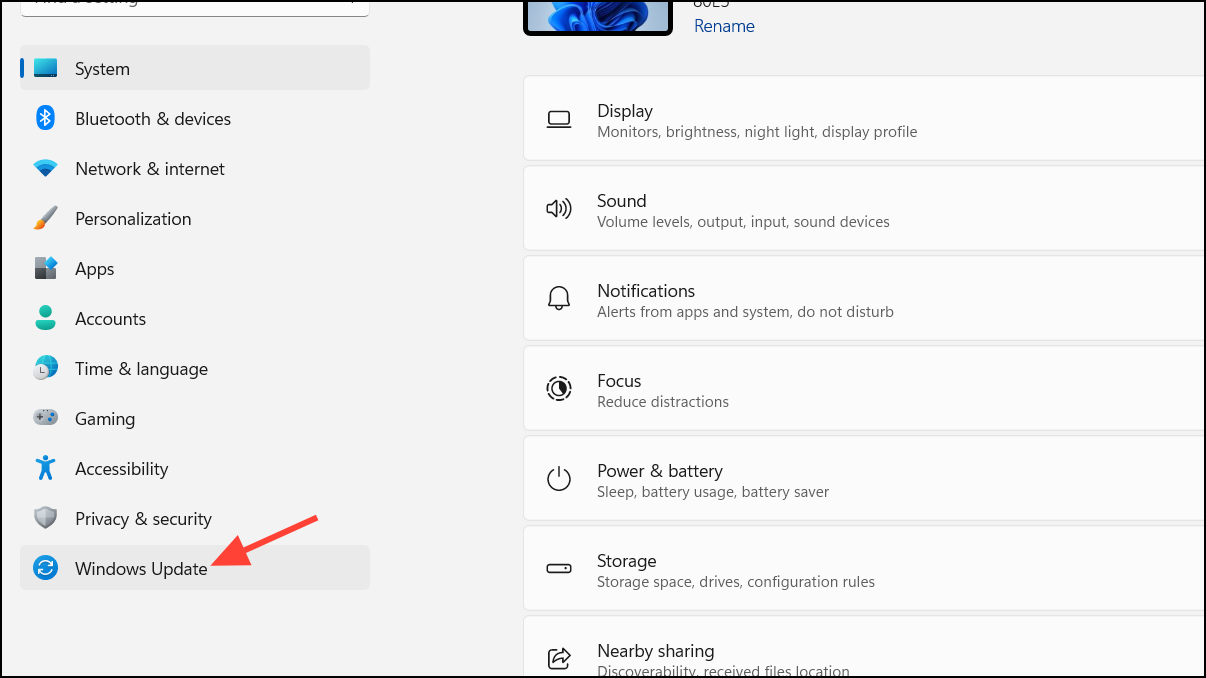
Task: Open Time & language settings
Action: click(195, 368)
